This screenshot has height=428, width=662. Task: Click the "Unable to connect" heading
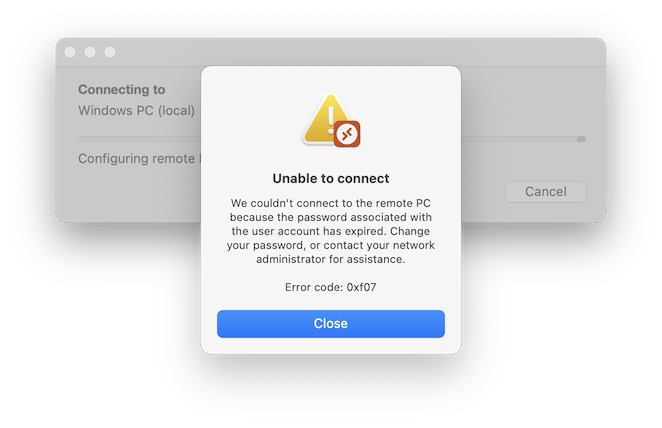tap(330, 179)
